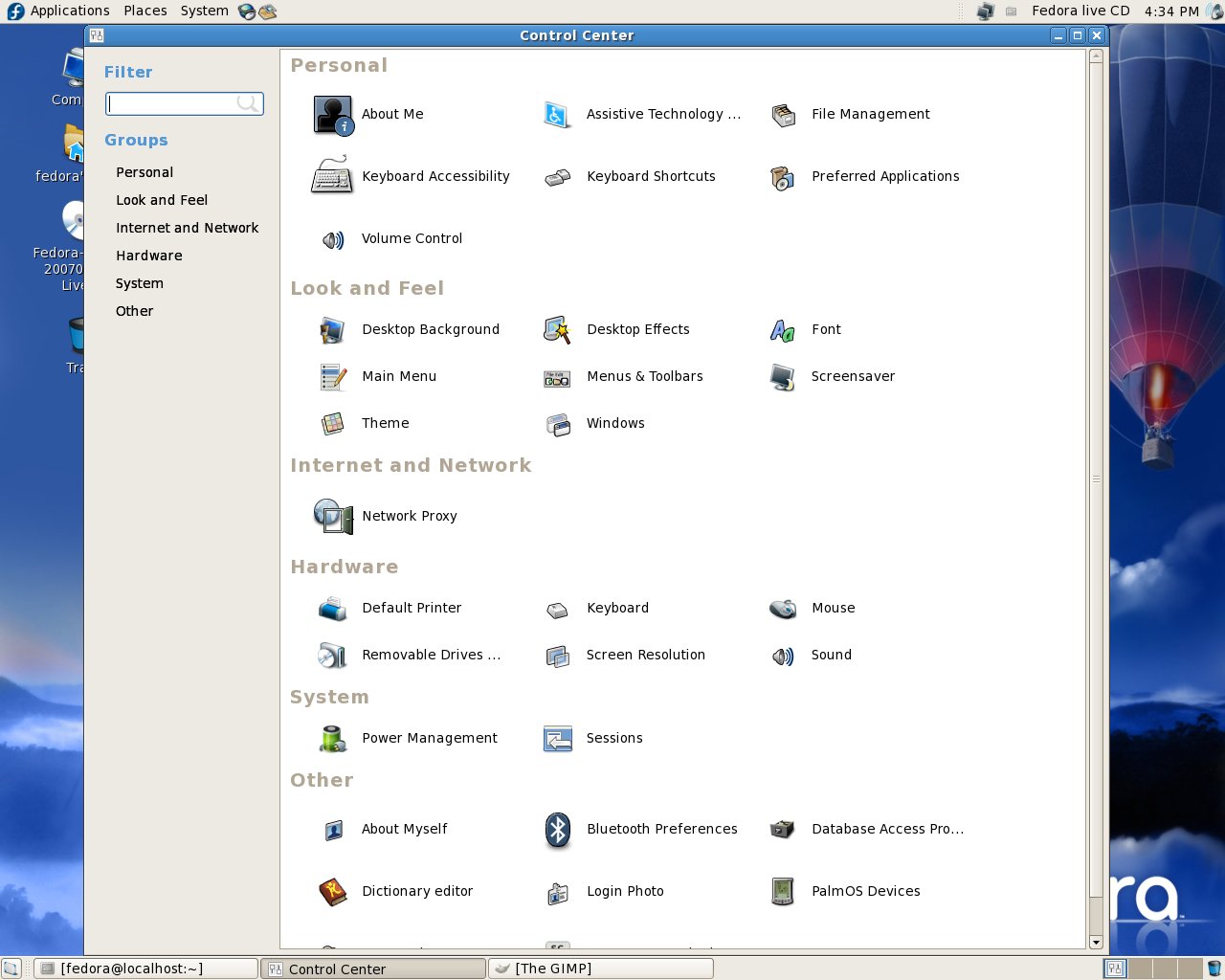Open the Screensaver icon
The image size is (1225, 980).
point(783,377)
